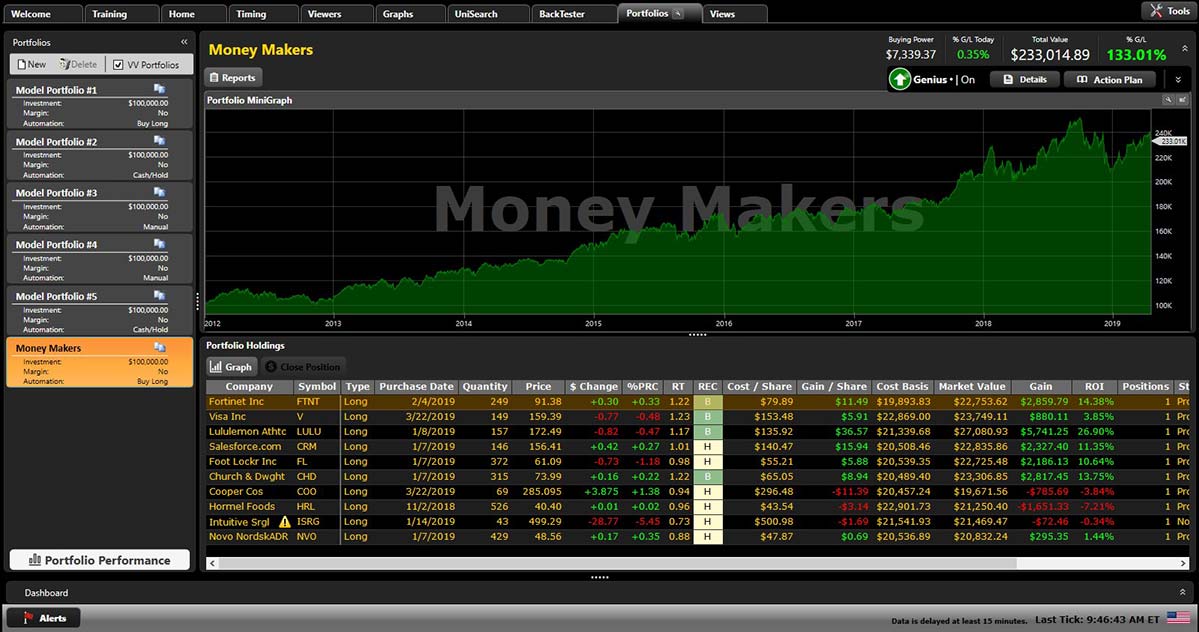Click the green Genius up-arrow icon
This screenshot has width=1199, height=632.
900,79
